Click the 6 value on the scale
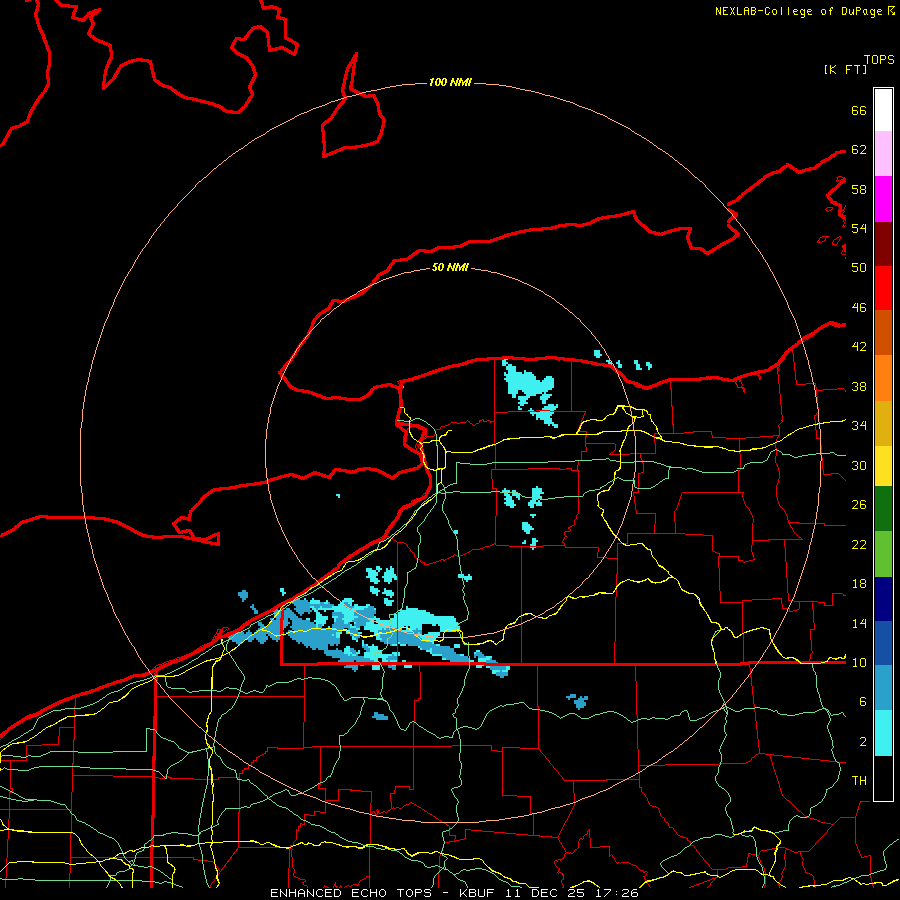Image resolution: width=900 pixels, height=900 pixels. [862, 701]
